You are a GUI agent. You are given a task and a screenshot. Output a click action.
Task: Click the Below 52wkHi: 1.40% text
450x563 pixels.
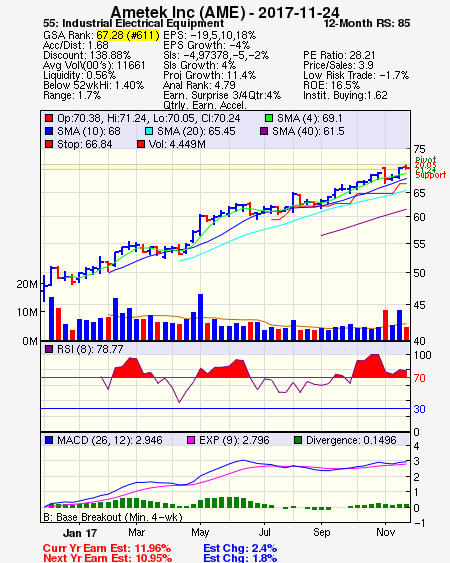pyautogui.click(x=93, y=85)
